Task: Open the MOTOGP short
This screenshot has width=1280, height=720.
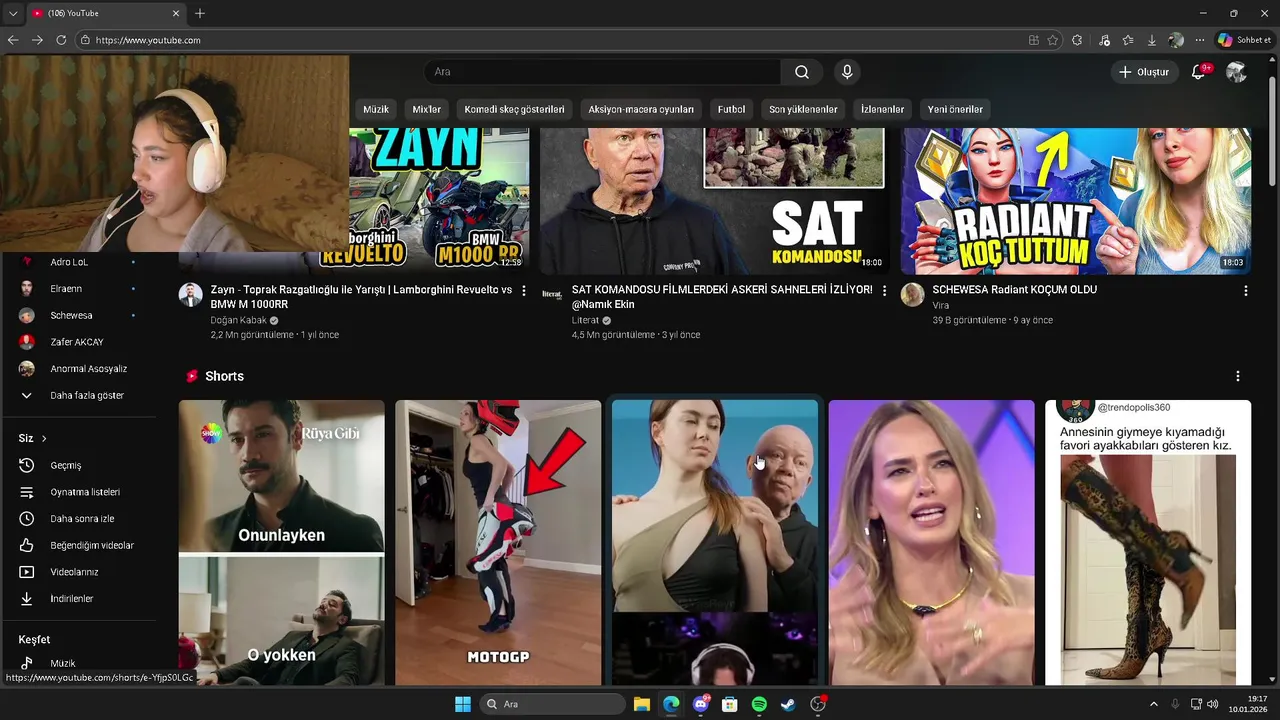Action: click(x=498, y=542)
